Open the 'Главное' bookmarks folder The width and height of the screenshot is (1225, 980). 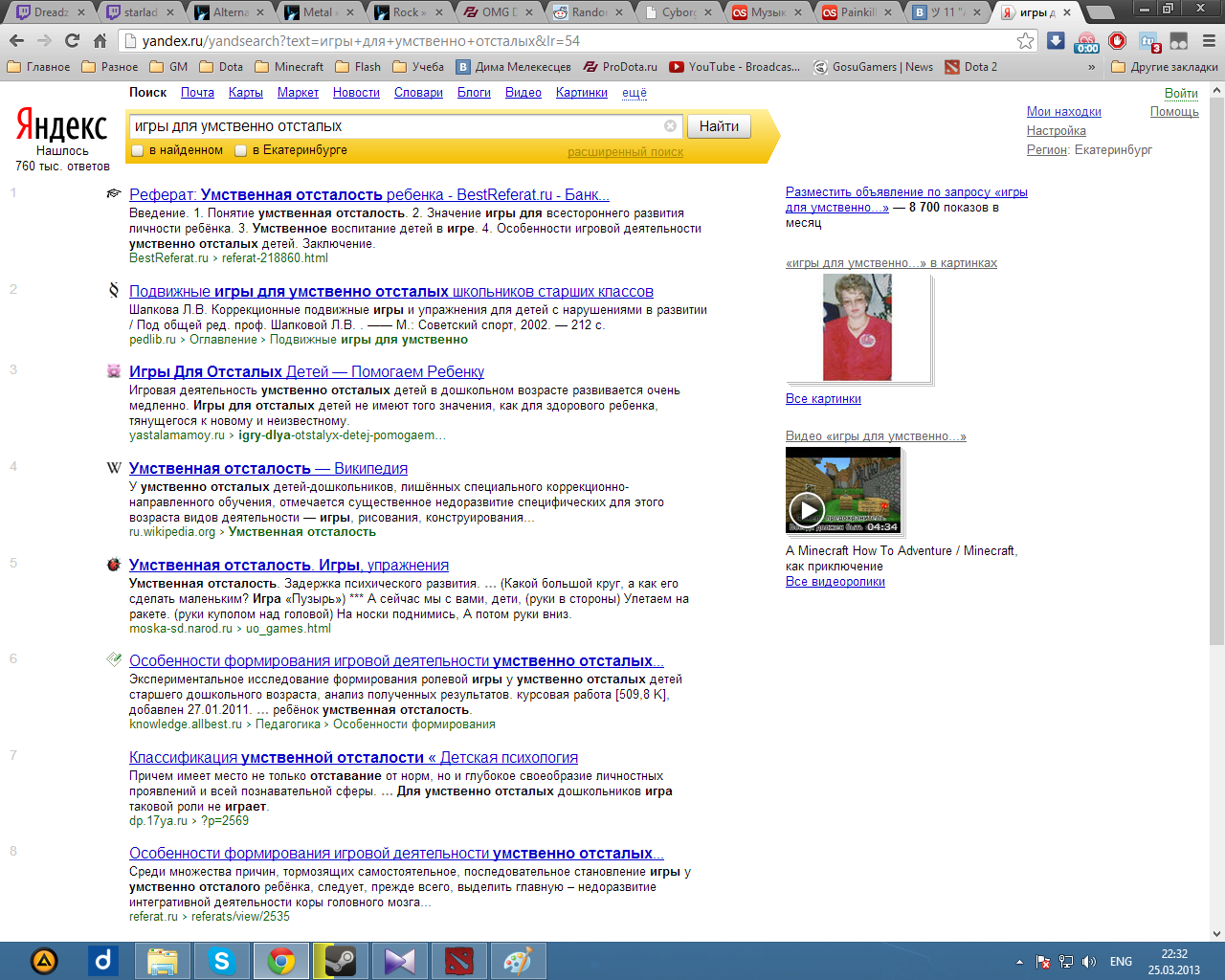pos(38,67)
